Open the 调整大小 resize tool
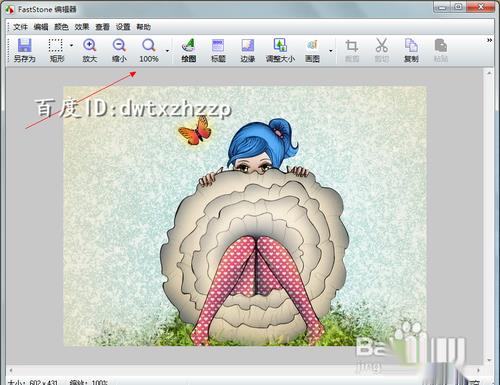 pyautogui.click(x=280, y=50)
